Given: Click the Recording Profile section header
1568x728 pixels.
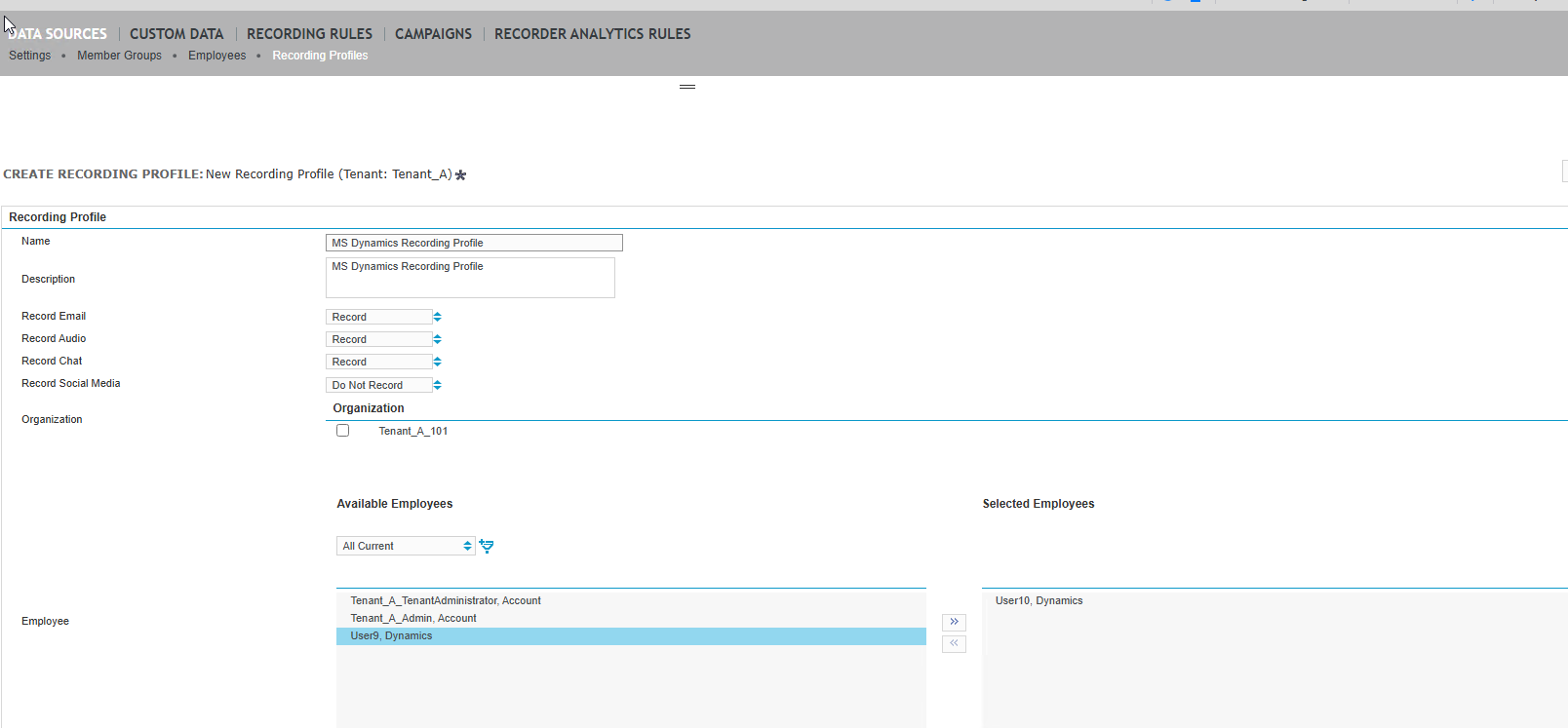Looking at the screenshot, I should (58, 217).
